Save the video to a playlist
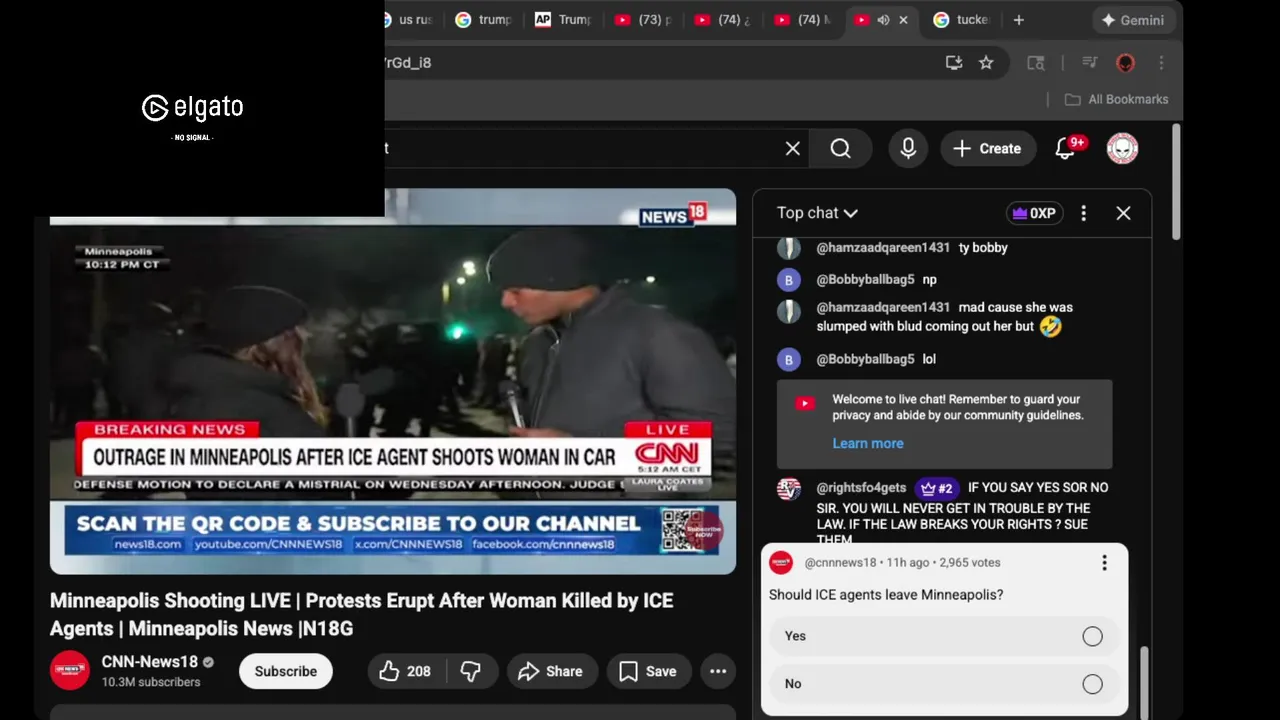The height and width of the screenshot is (720, 1280). 648,671
